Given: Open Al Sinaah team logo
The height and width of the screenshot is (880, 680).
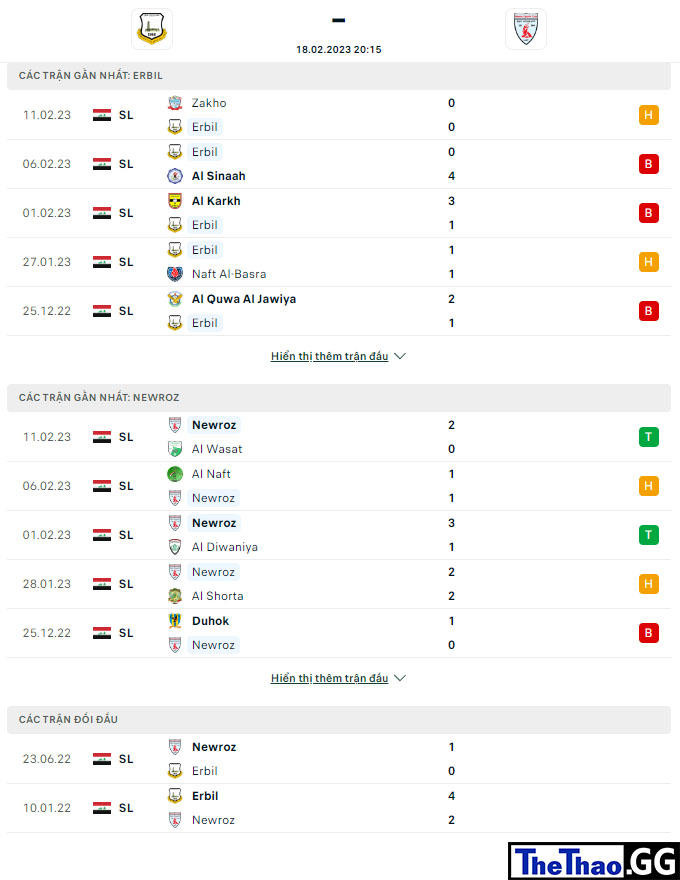Looking at the screenshot, I should point(175,176).
